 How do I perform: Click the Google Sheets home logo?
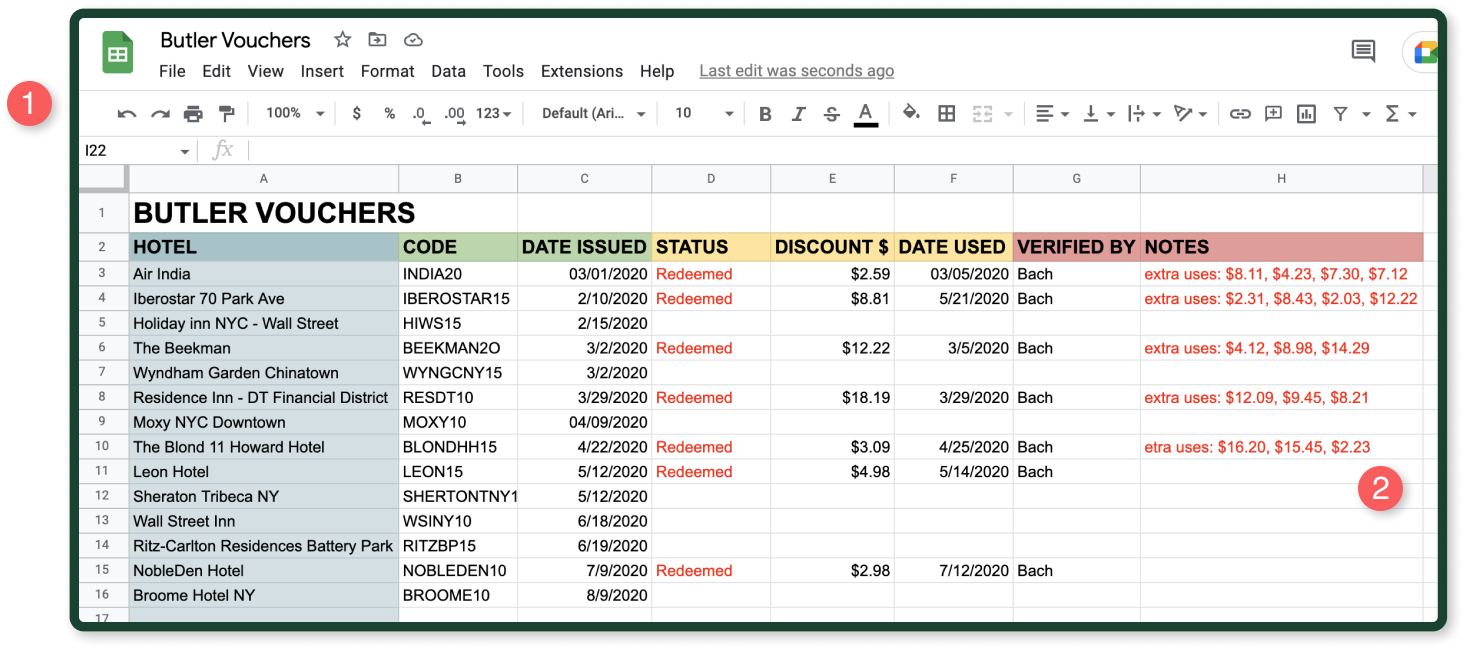click(118, 52)
